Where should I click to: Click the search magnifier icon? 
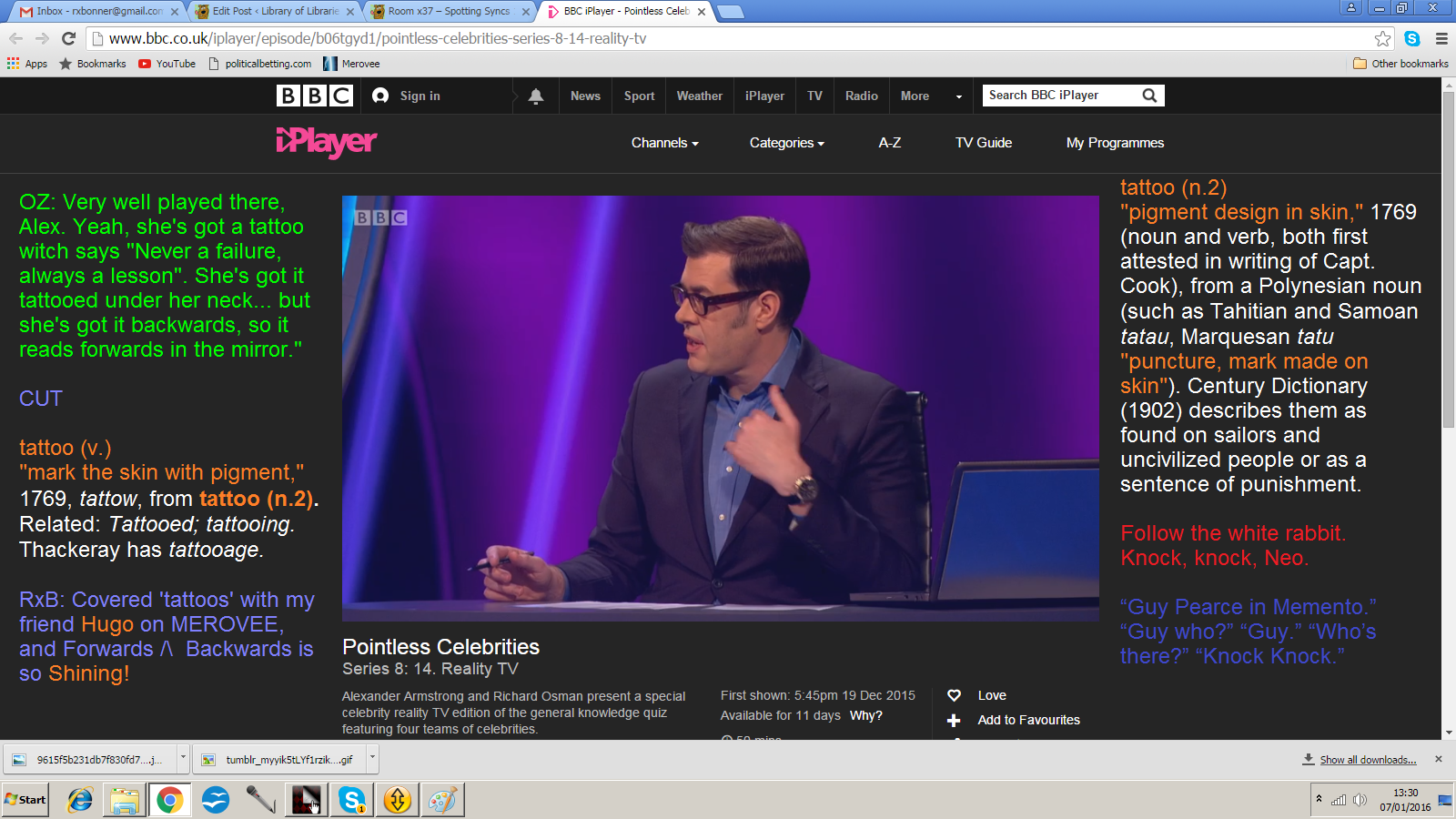[x=1149, y=96]
